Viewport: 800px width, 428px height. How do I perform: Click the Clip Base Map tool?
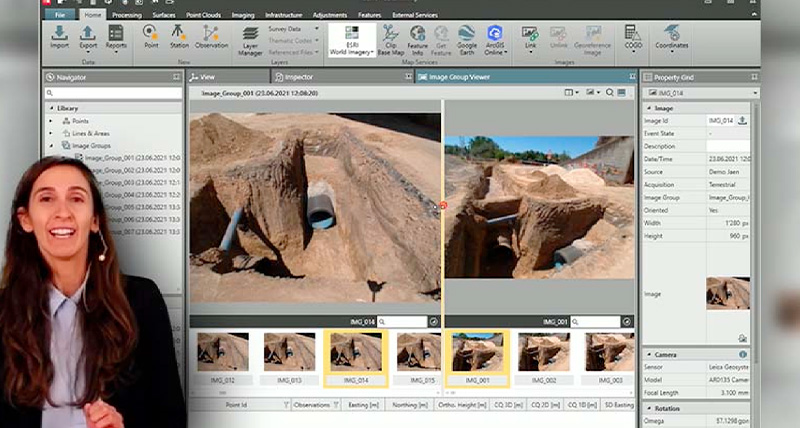click(x=391, y=40)
